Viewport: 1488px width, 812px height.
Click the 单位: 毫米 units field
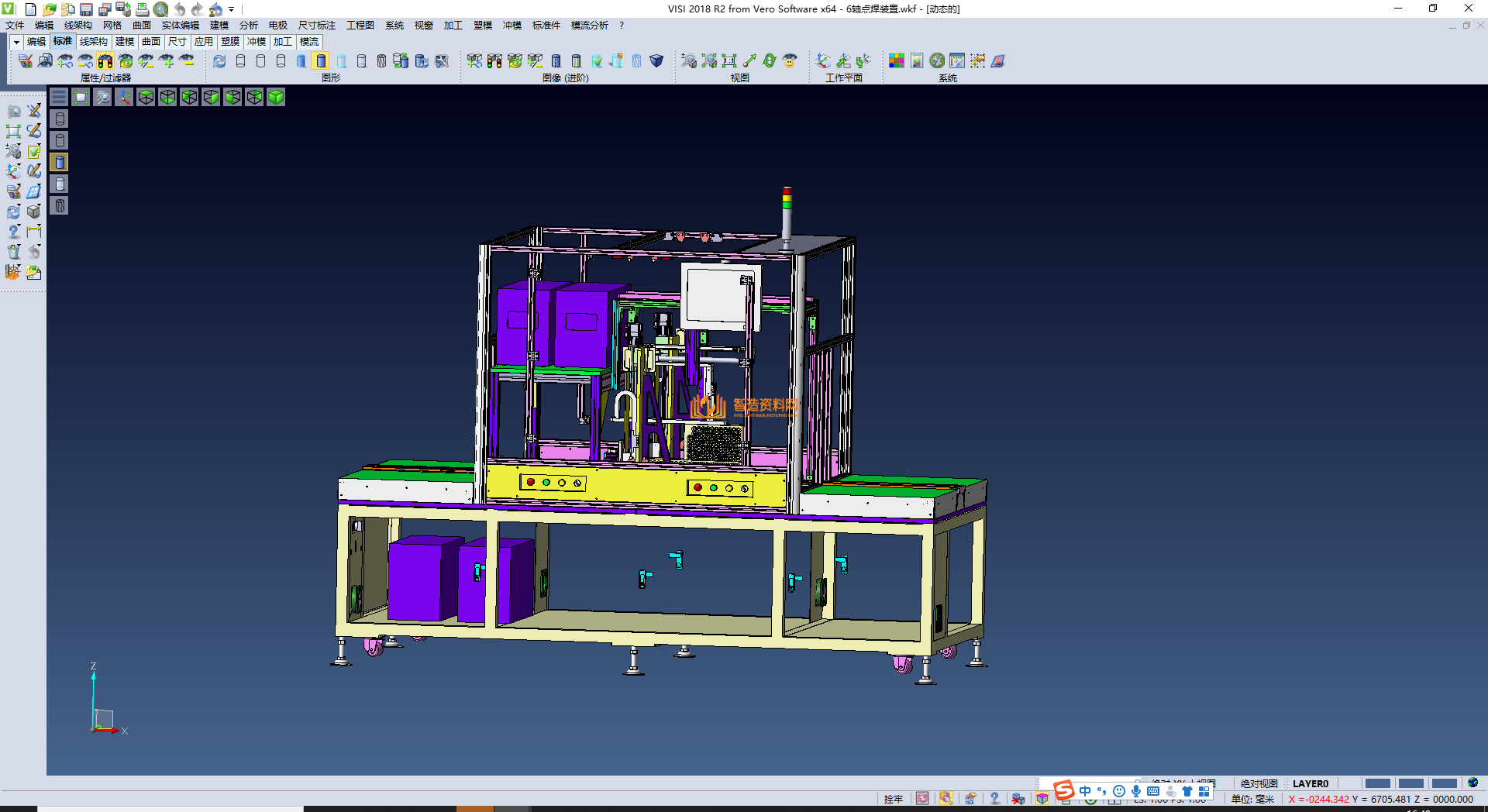(1252, 799)
